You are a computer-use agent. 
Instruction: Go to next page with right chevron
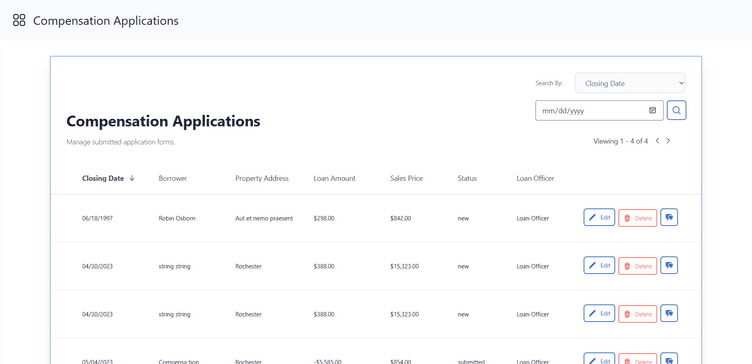coord(668,141)
